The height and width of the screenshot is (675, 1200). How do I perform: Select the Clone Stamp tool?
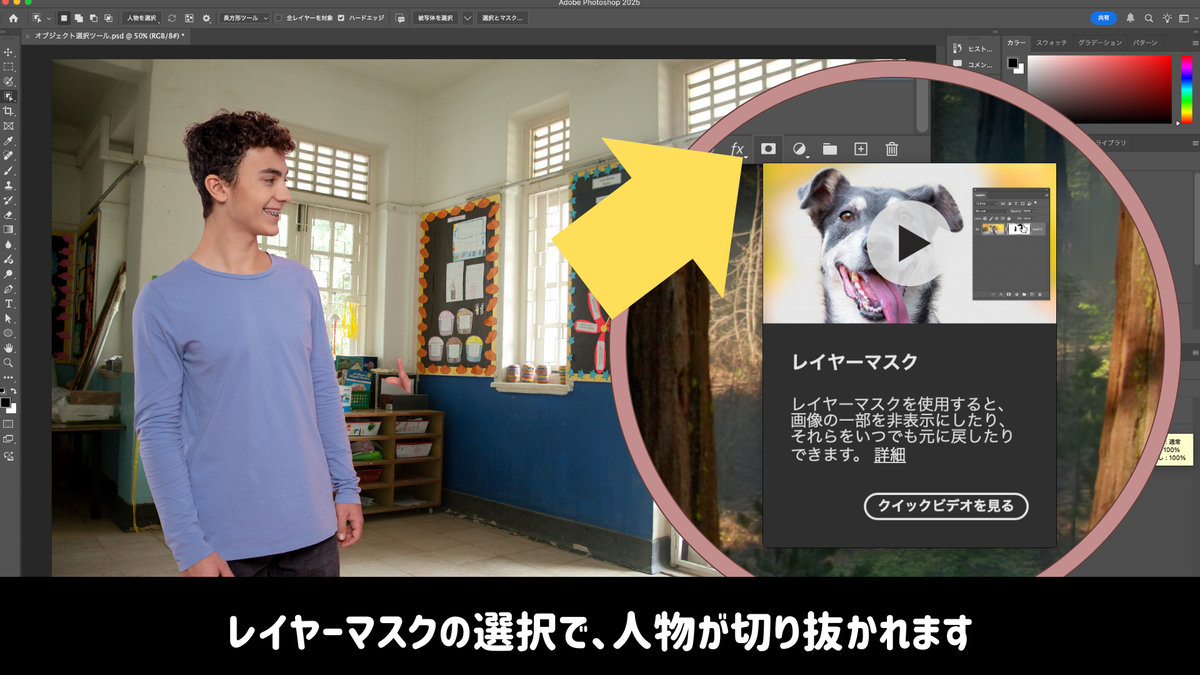click(9, 185)
